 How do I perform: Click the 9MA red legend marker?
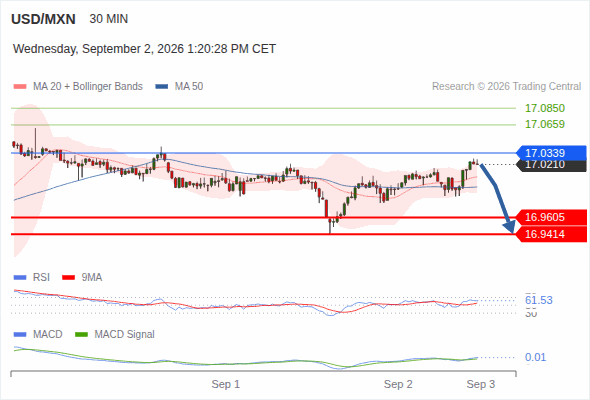[x=68, y=278]
